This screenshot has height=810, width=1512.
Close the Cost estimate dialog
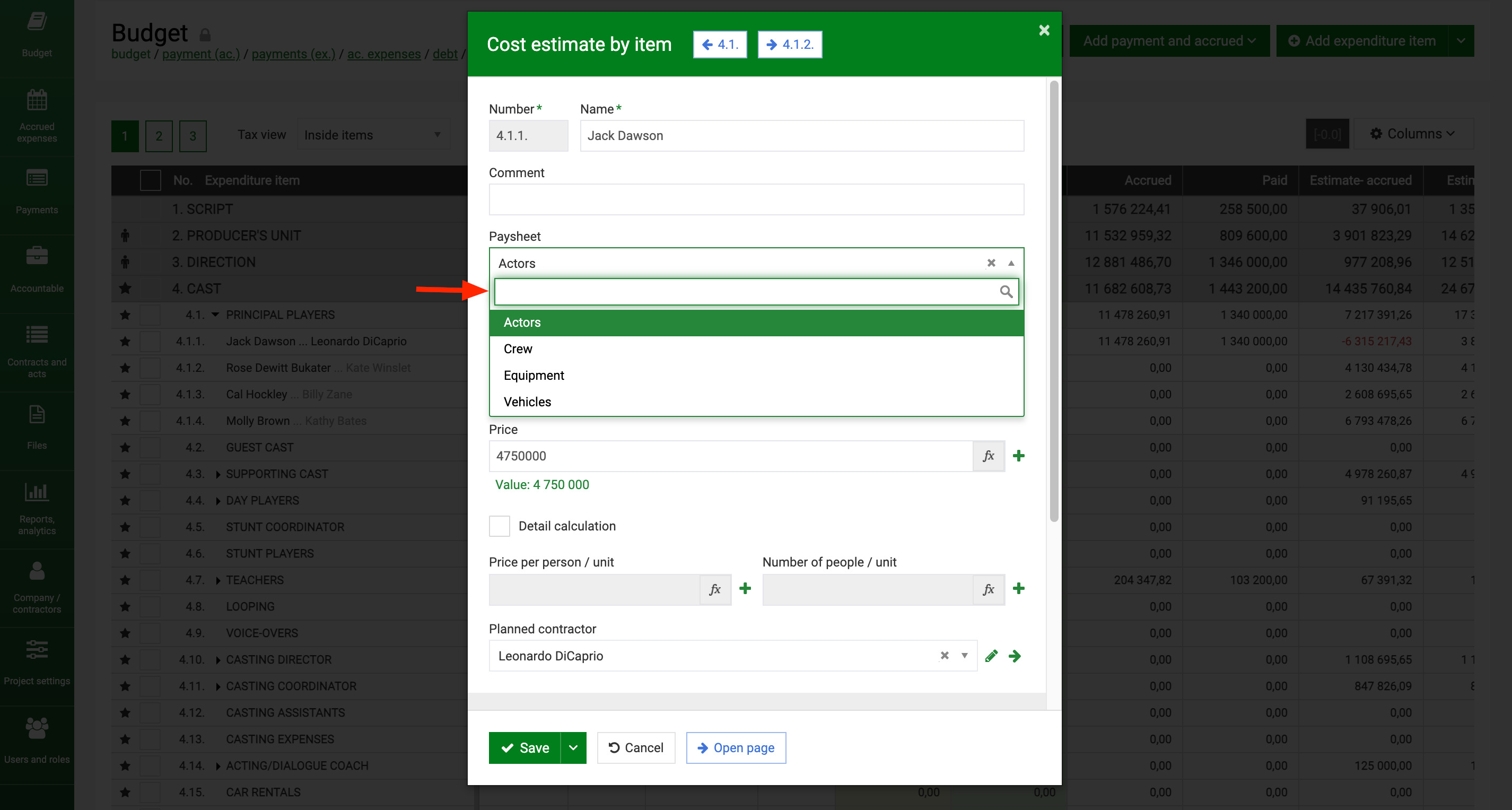[x=1044, y=30]
